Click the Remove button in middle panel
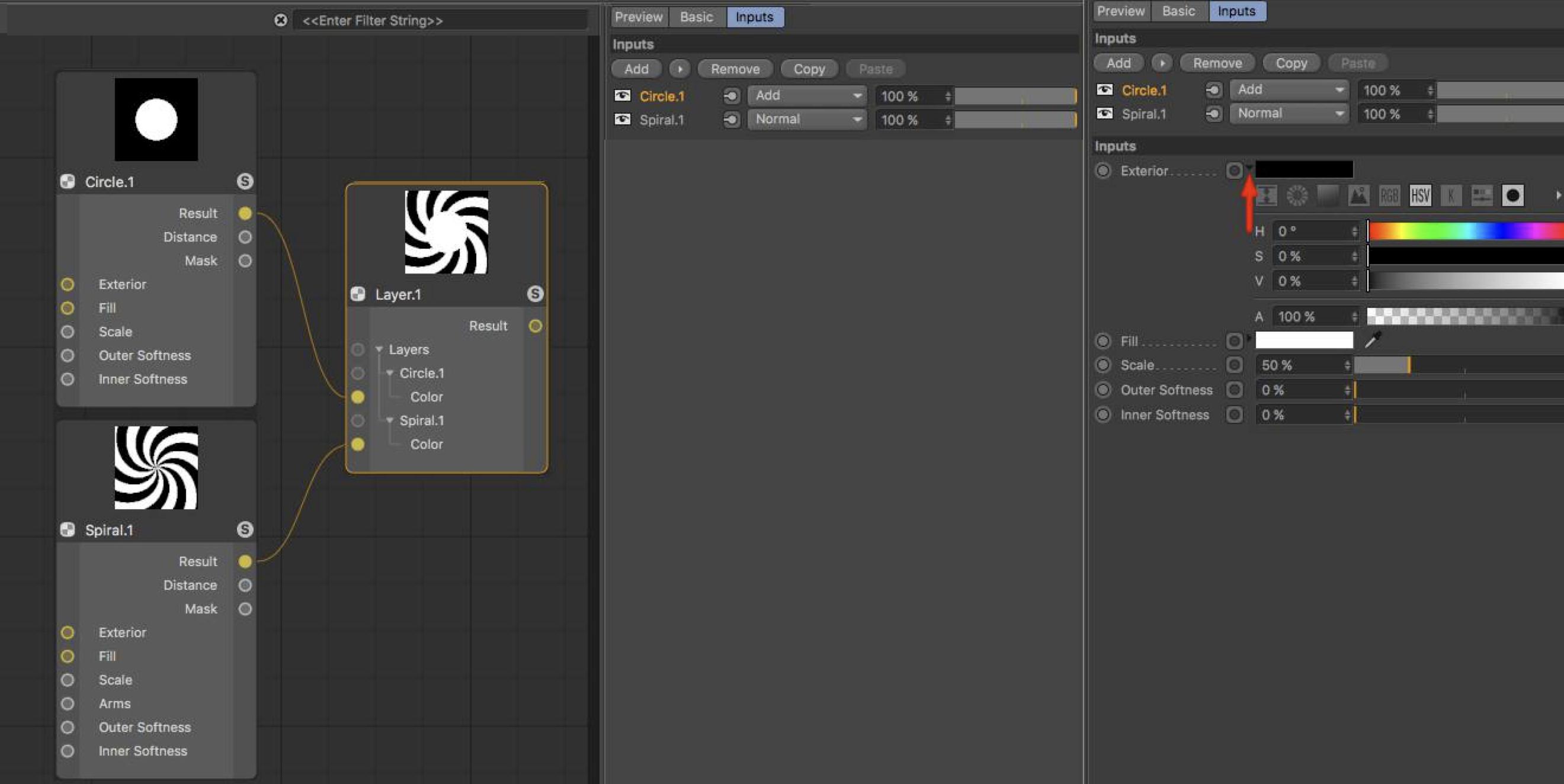Screen dimensions: 1564x784 pos(735,69)
